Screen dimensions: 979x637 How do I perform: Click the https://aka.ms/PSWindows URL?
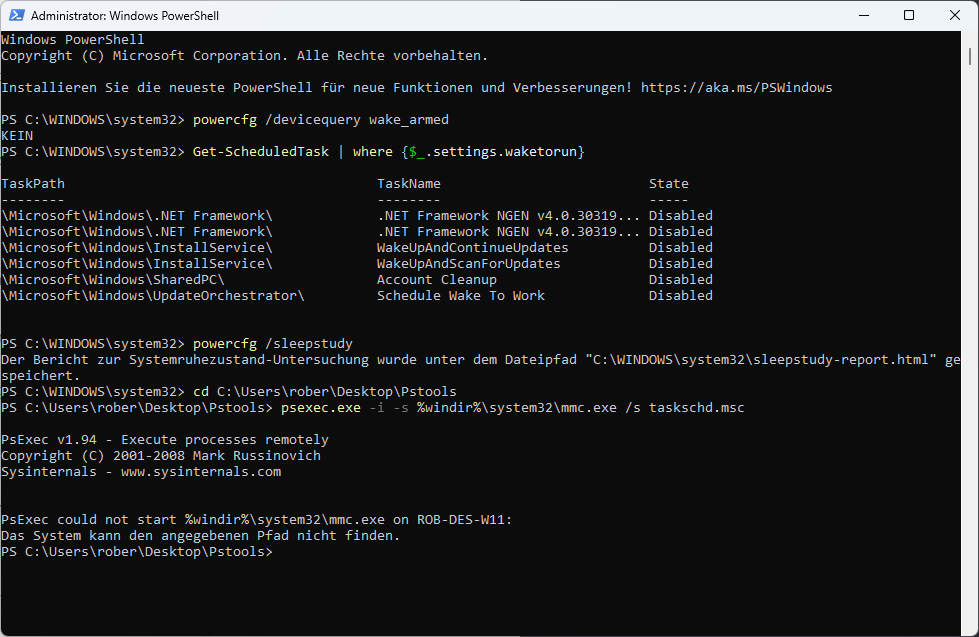coord(736,87)
